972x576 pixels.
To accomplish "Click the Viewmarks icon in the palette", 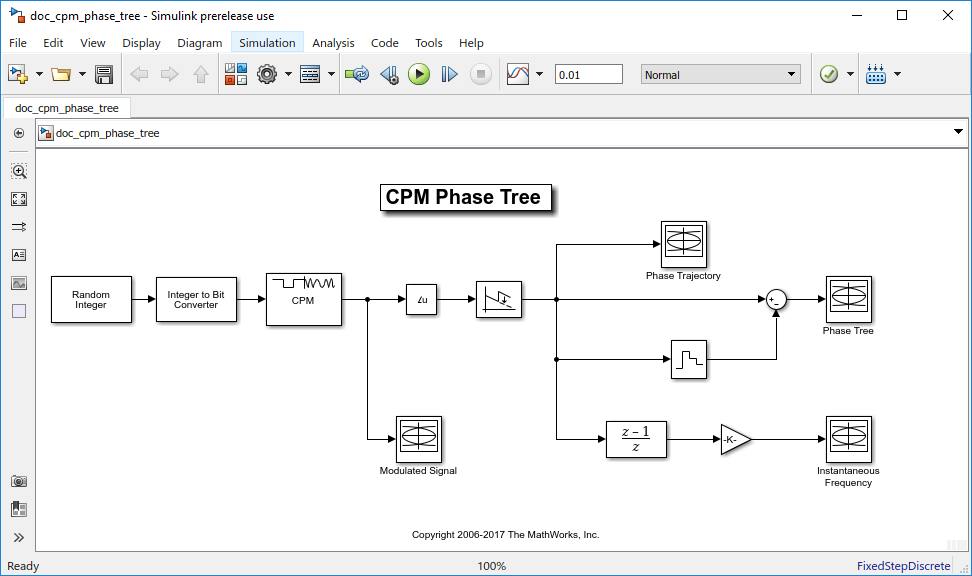I will [x=19, y=510].
